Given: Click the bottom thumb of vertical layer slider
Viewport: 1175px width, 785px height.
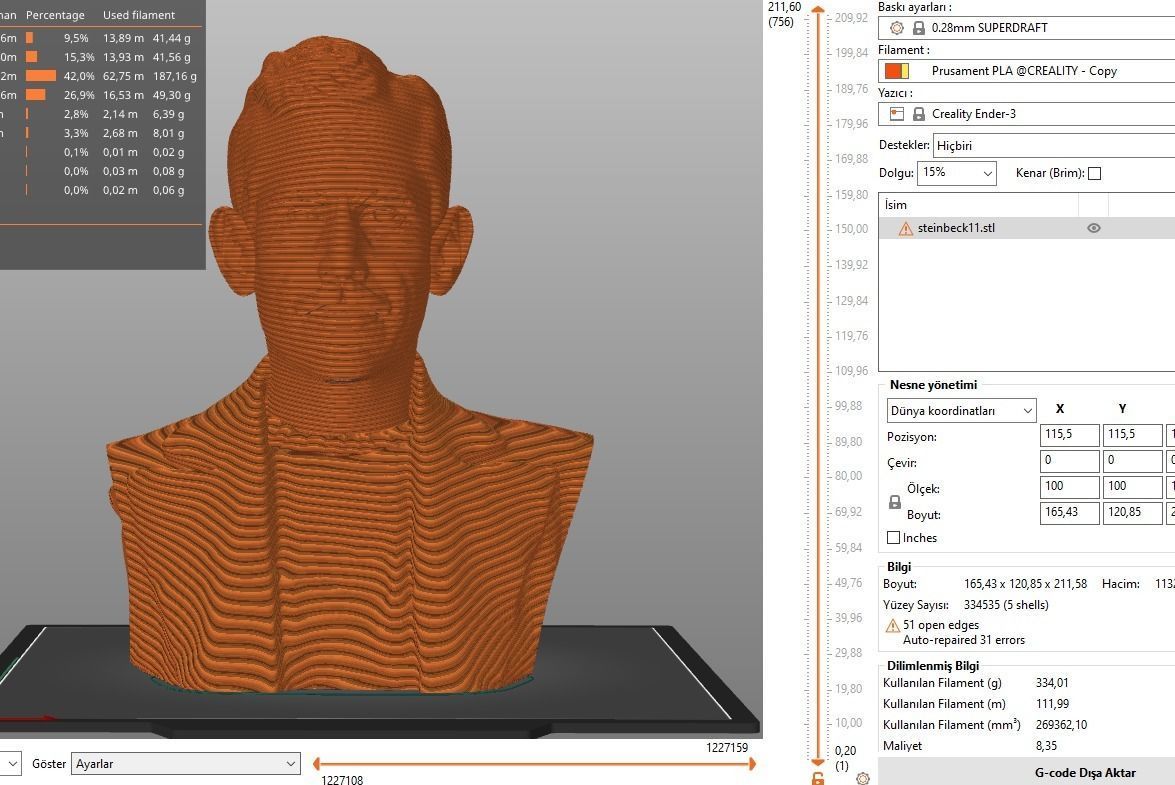Looking at the screenshot, I should click(818, 762).
